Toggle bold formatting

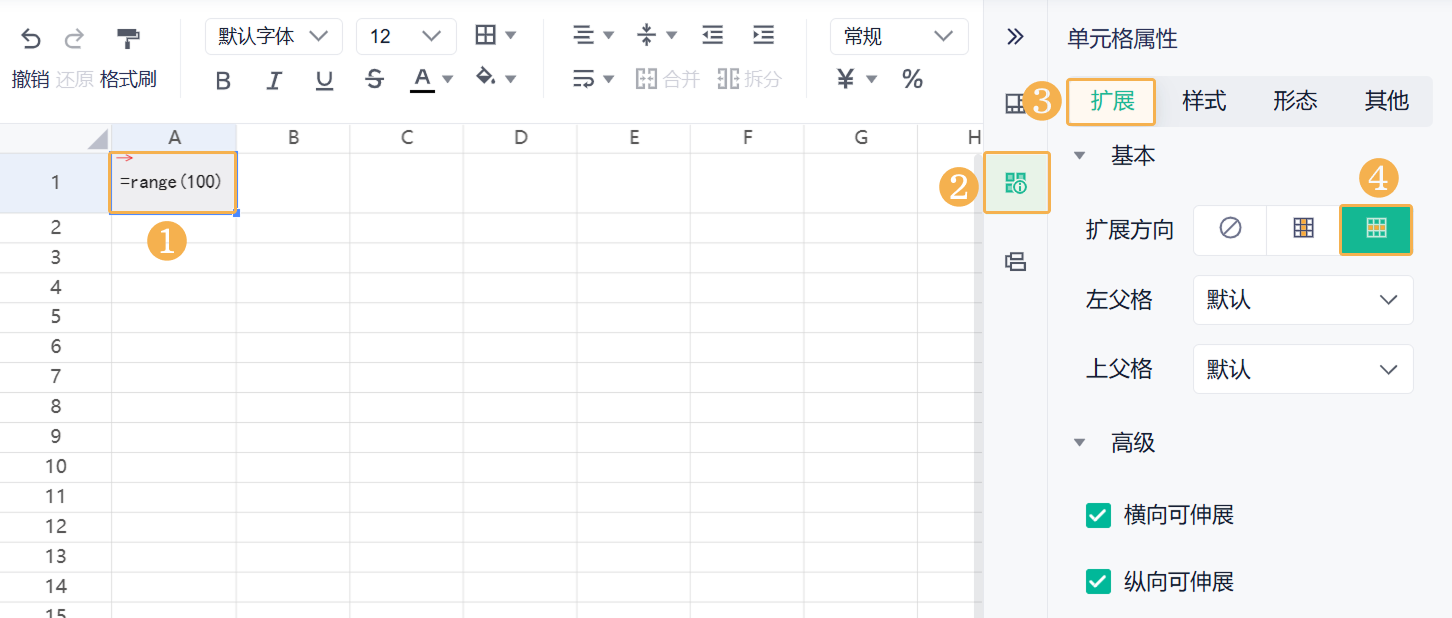tap(223, 80)
